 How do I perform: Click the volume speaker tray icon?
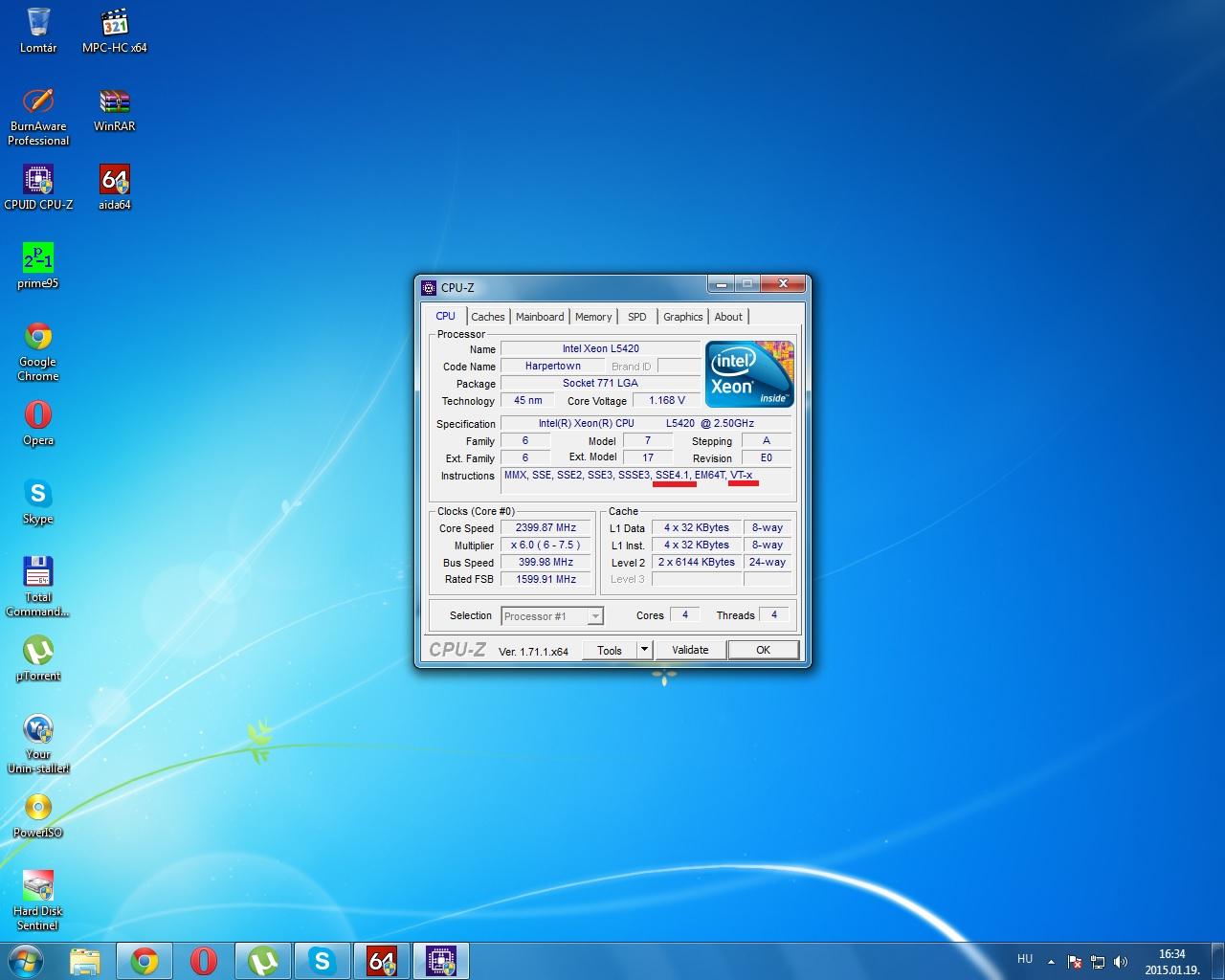pyautogui.click(x=1121, y=962)
